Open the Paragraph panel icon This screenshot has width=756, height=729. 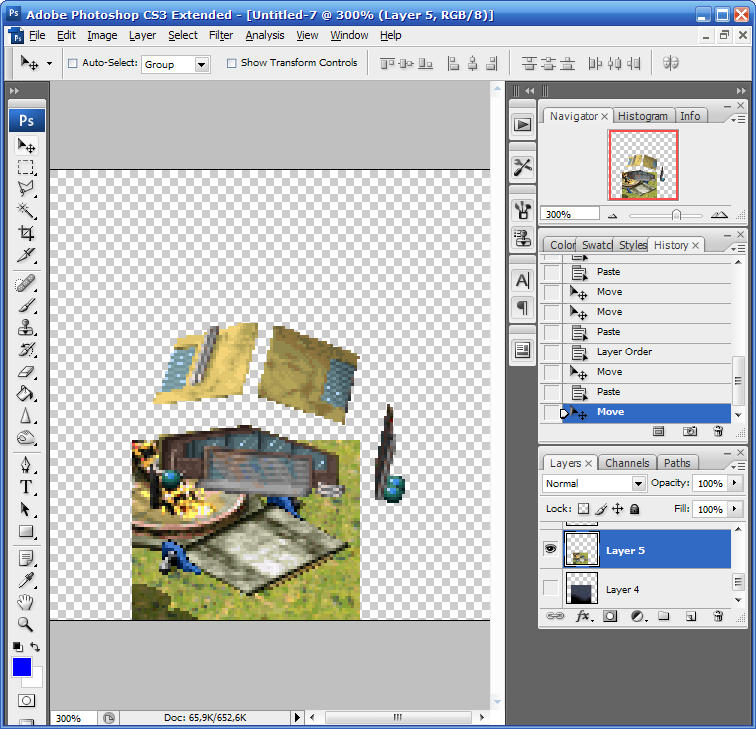click(x=522, y=307)
